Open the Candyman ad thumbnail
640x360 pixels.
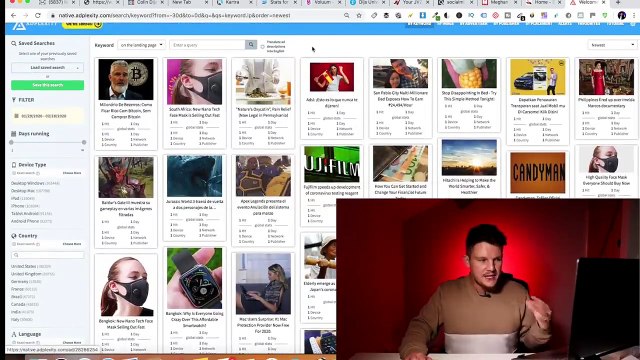click(x=538, y=173)
